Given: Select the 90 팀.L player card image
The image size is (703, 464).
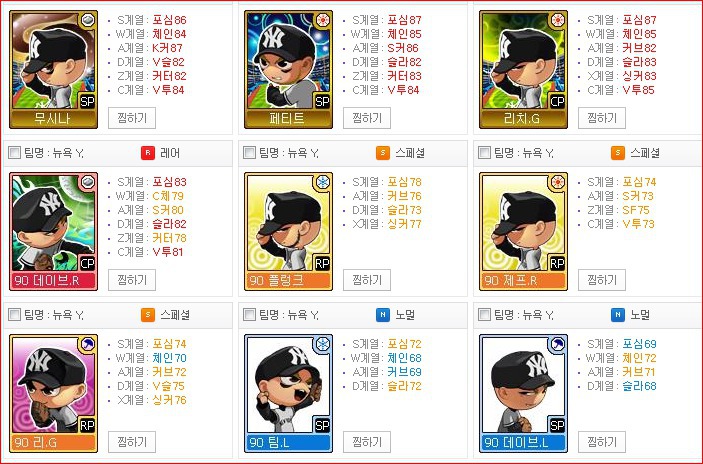Looking at the screenshot, I should point(288,393).
